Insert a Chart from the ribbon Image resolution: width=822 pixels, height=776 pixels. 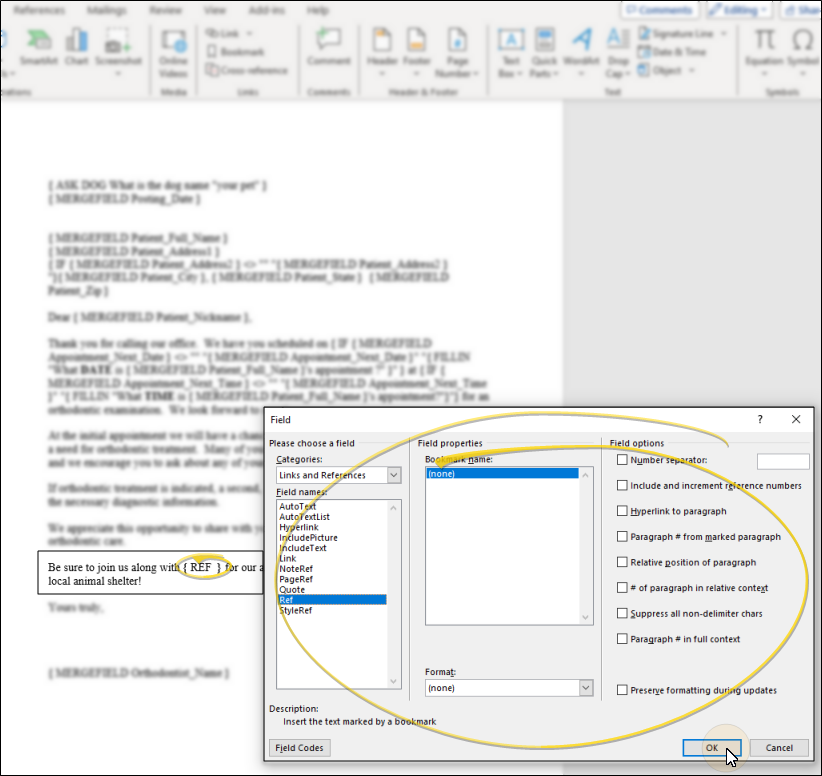coord(77,42)
